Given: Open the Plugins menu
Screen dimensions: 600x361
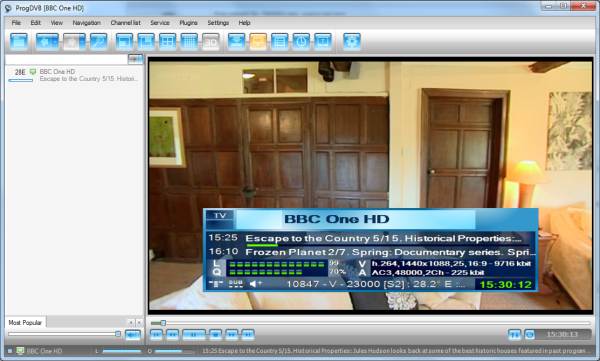Looking at the screenshot, I should tap(188, 23).
